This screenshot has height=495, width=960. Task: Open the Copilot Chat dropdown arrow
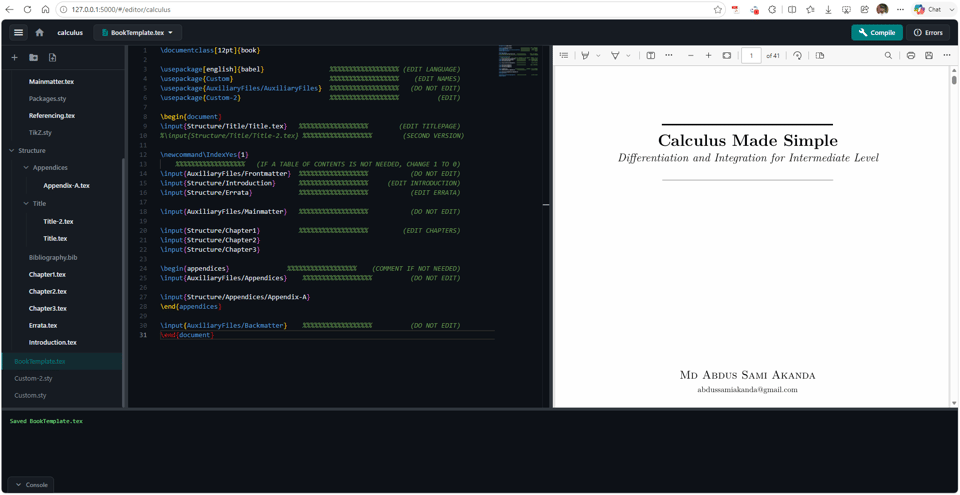click(x=951, y=10)
